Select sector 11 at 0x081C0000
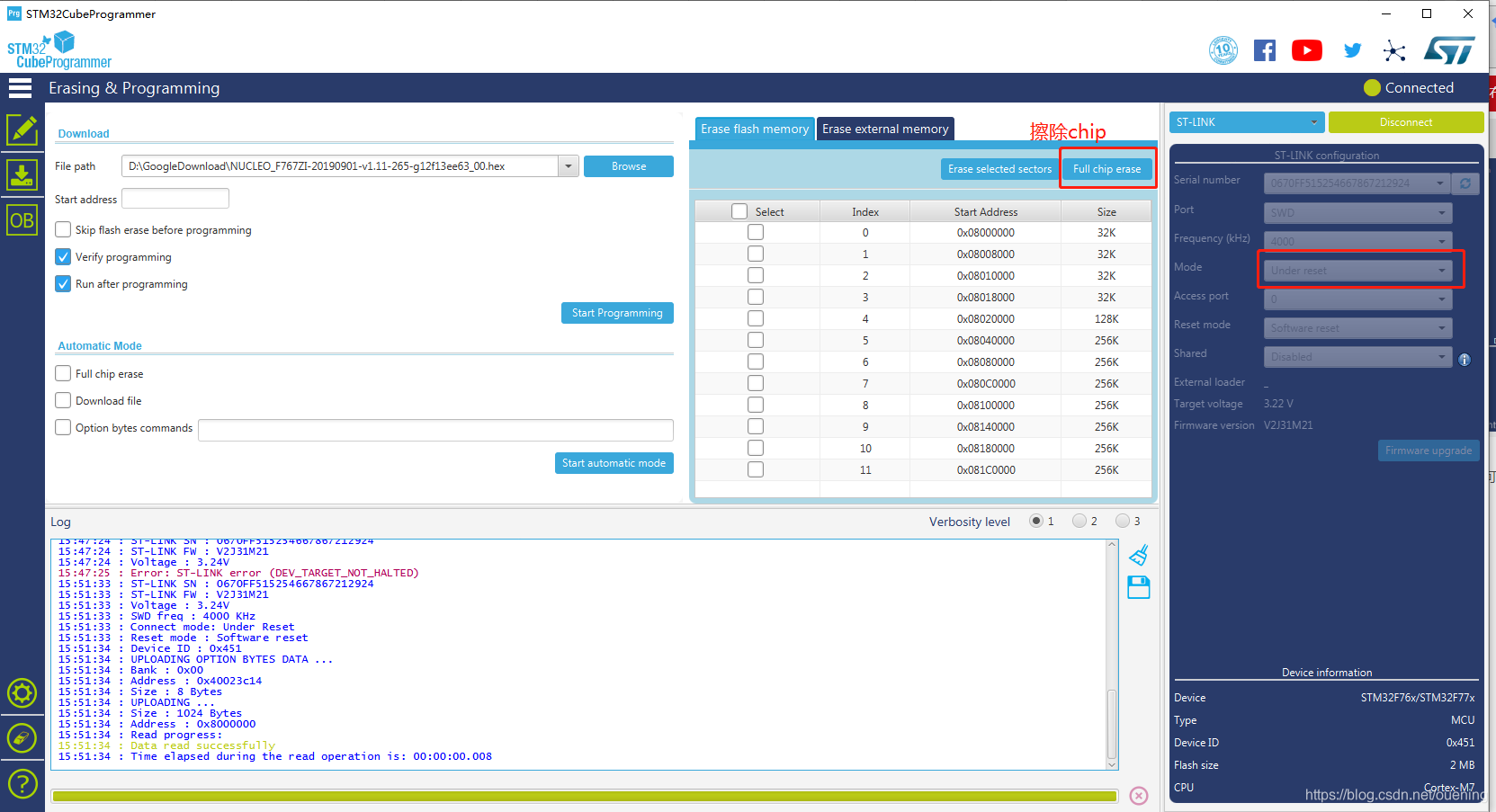 pyautogui.click(x=756, y=469)
